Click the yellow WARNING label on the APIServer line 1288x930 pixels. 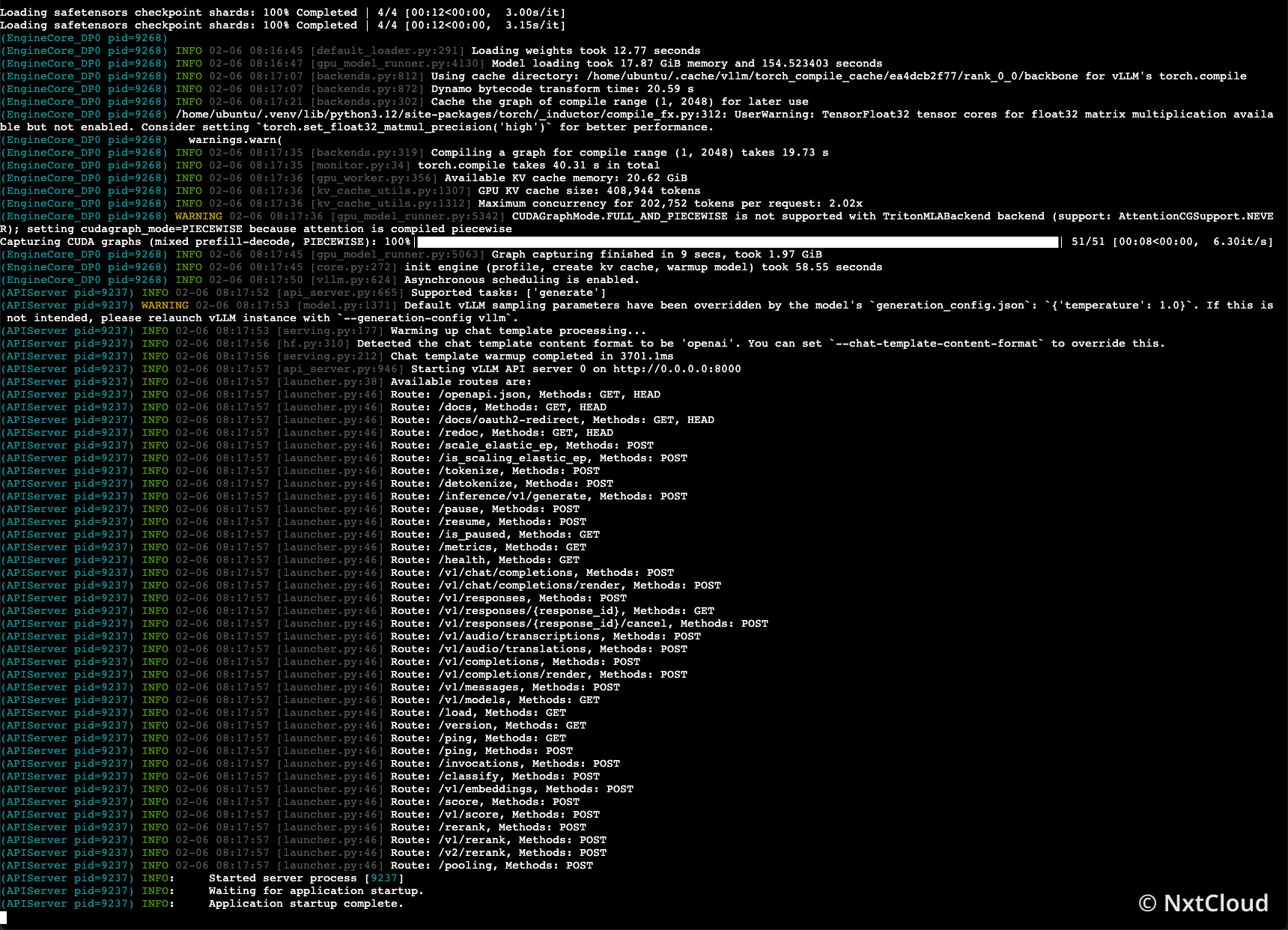(165, 306)
